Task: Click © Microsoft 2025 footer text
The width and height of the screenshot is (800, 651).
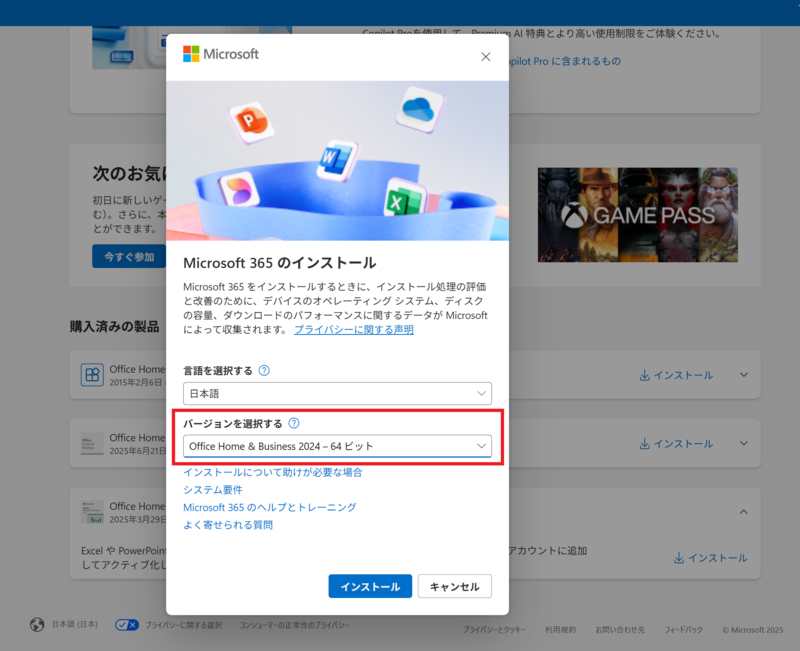Action: [x=753, y=630]
